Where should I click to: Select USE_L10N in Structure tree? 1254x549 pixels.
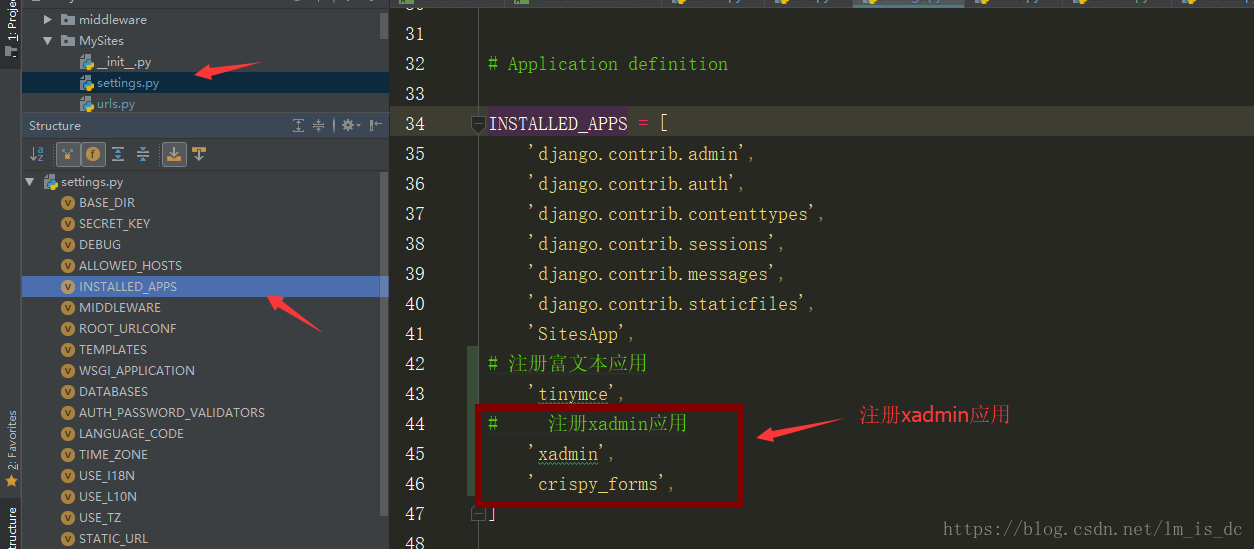click(x=108, y=497)
